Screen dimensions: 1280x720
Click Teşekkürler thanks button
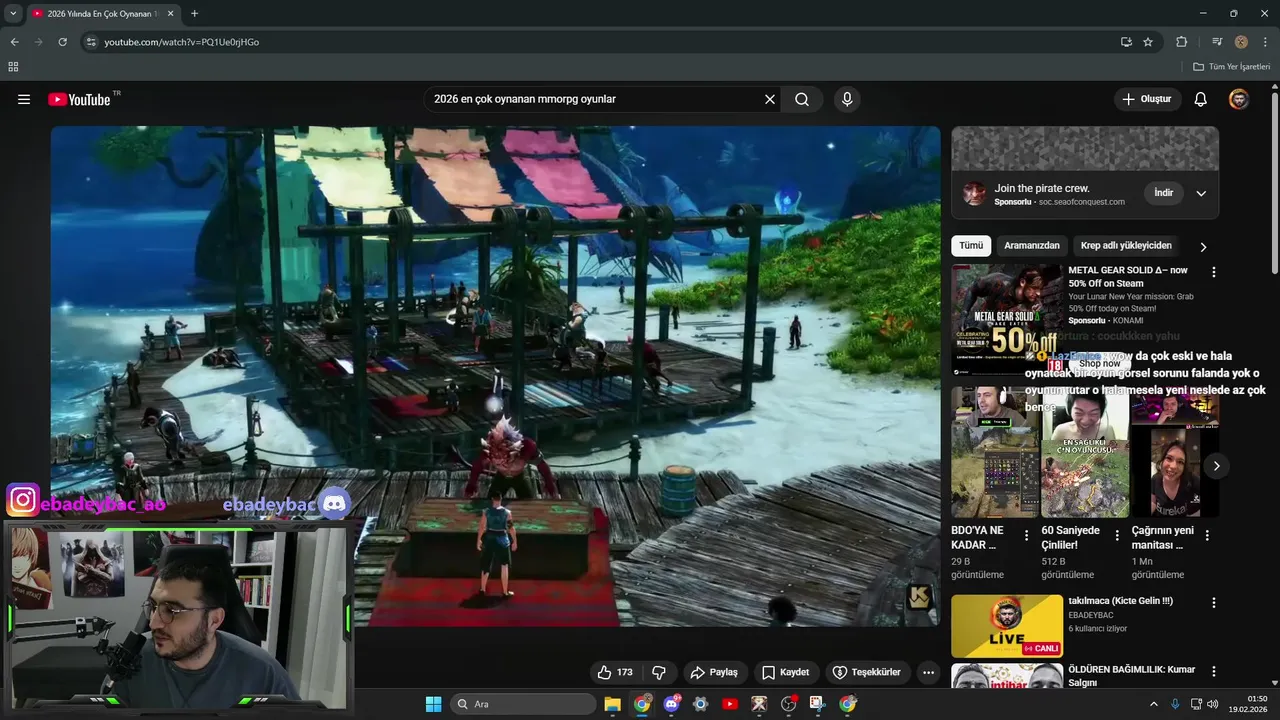tap(867, 672)
